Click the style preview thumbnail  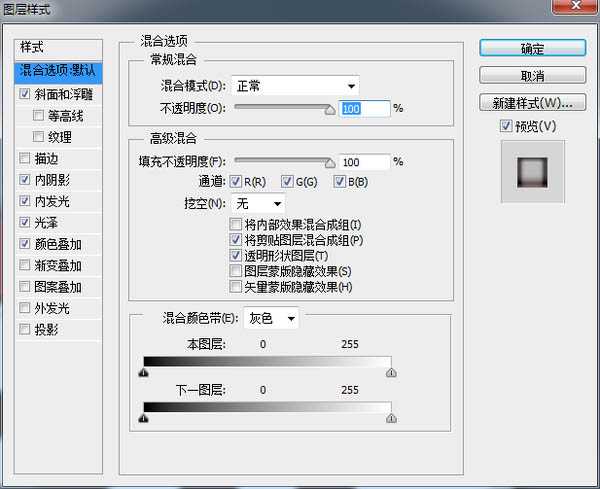[x=532, y=172]
